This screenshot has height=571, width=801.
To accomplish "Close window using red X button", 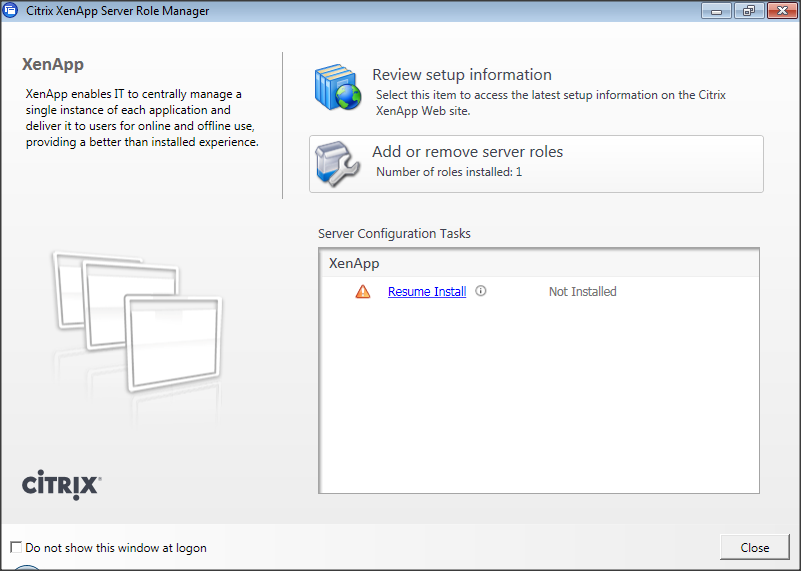I will (x=780, y=11).
